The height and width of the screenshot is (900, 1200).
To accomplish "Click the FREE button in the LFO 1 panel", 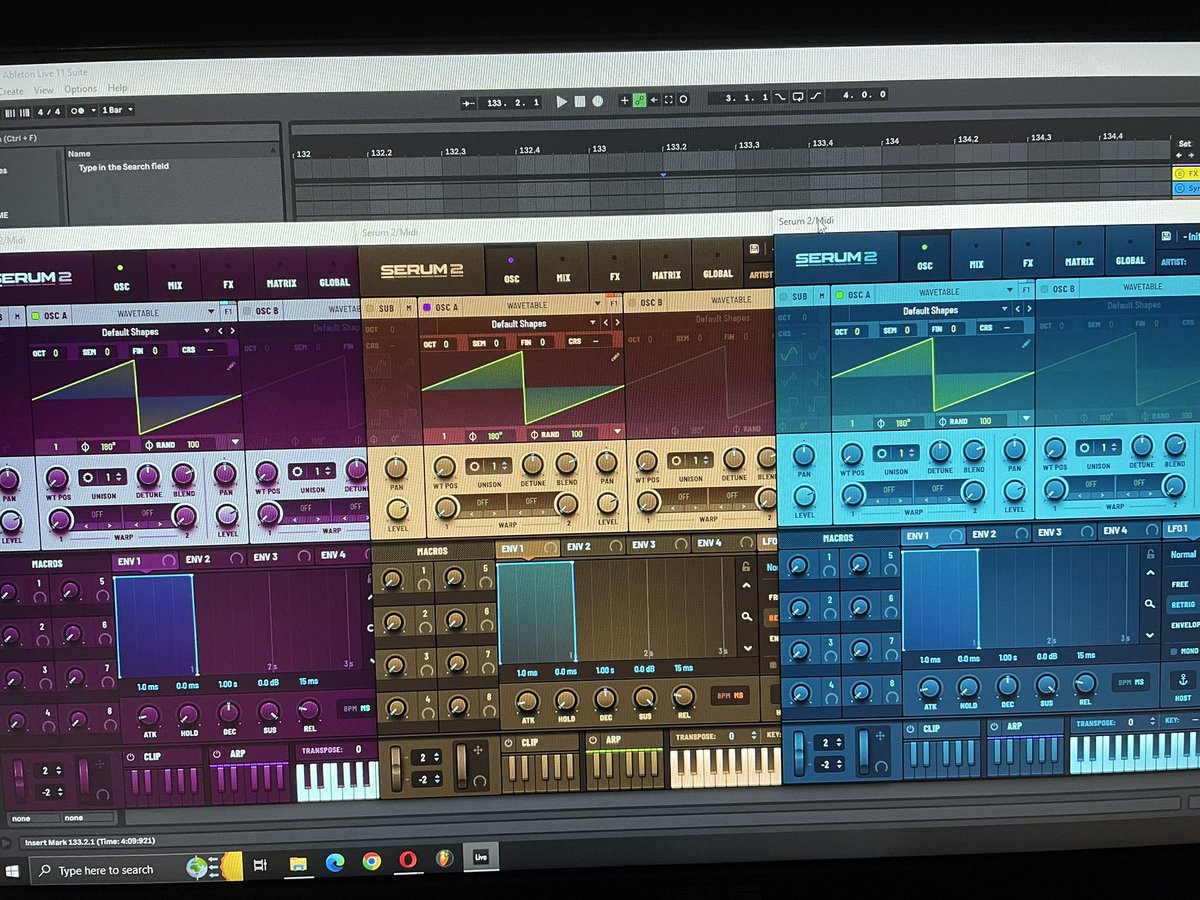I will [1181, 583].
